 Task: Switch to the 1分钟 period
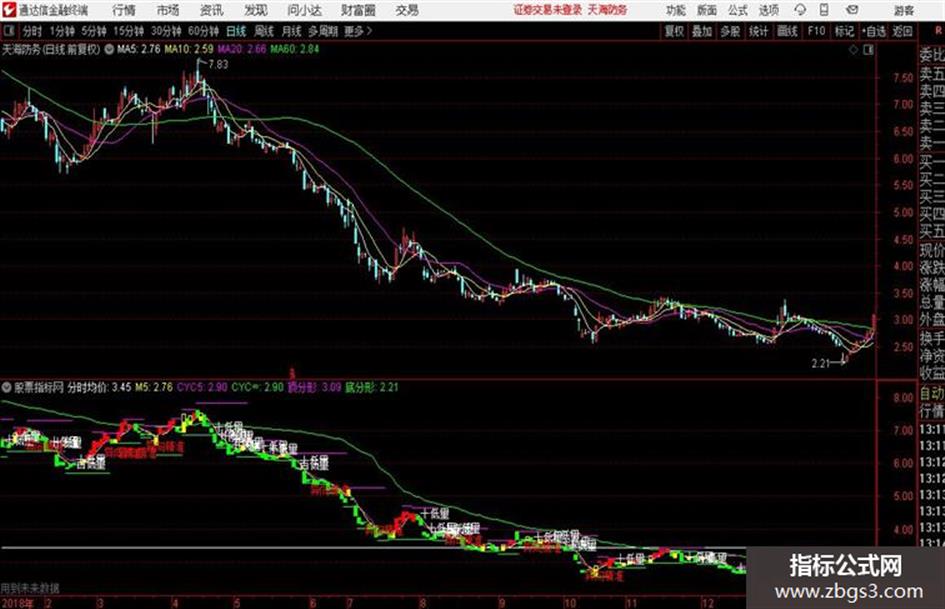[x=62, y=31]
